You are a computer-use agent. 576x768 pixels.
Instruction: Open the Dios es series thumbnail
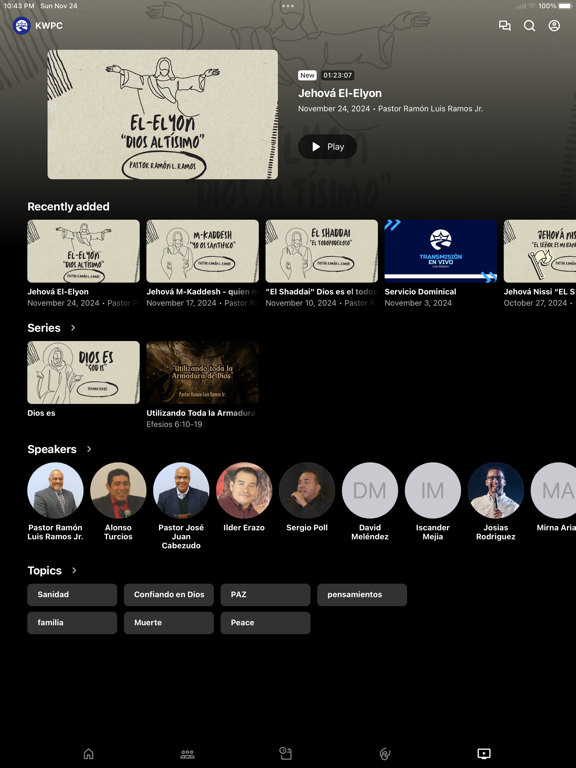pos(83,372)
